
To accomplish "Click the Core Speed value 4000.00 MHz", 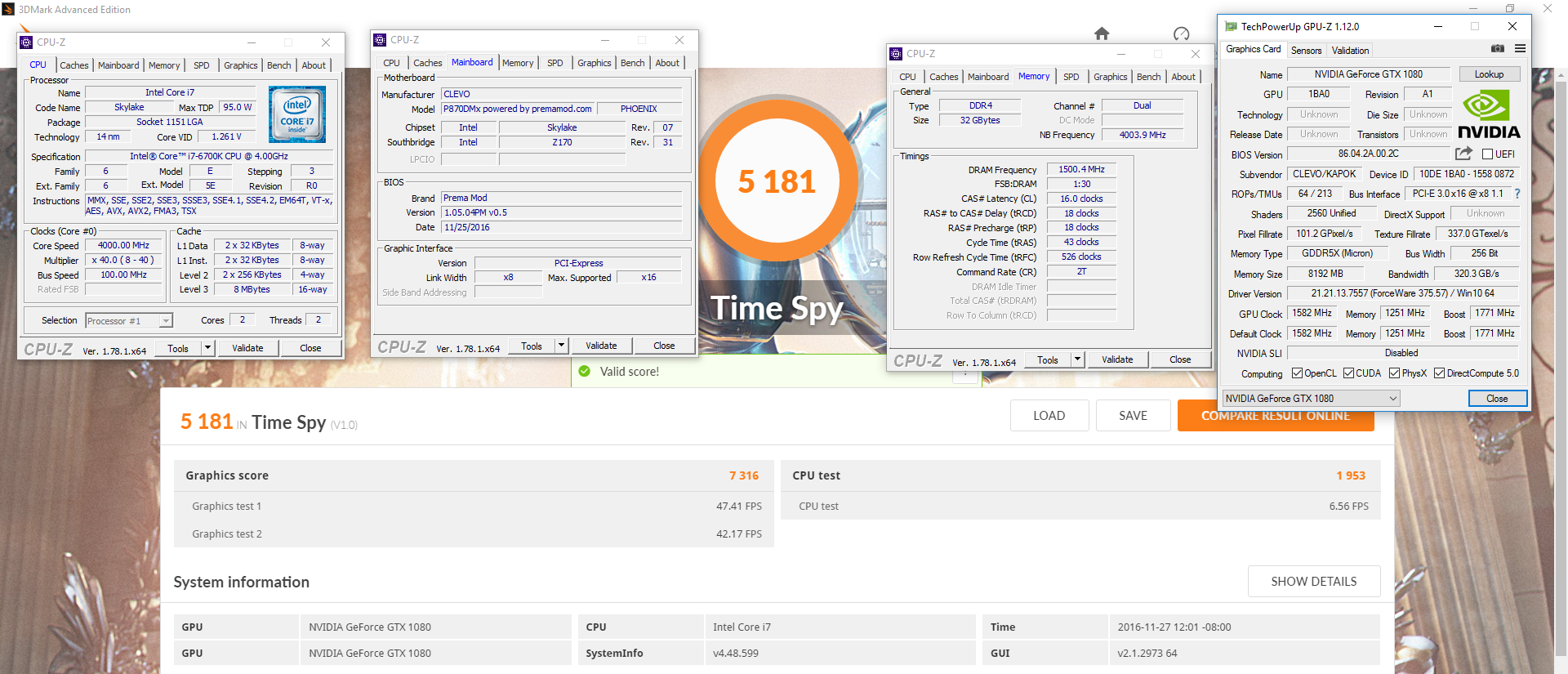I will coord(124,245).
